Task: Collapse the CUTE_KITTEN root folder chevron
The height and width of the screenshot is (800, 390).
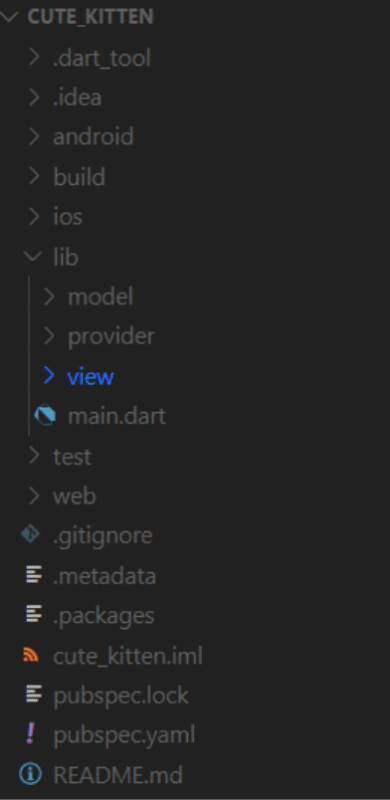Action: tap(9, 16)
